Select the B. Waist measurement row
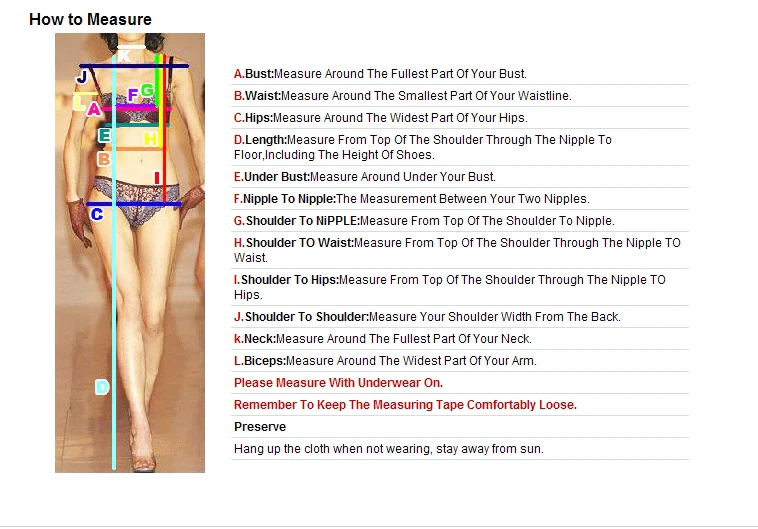Screen dimensions: 758x529 [x=460, y=96]
